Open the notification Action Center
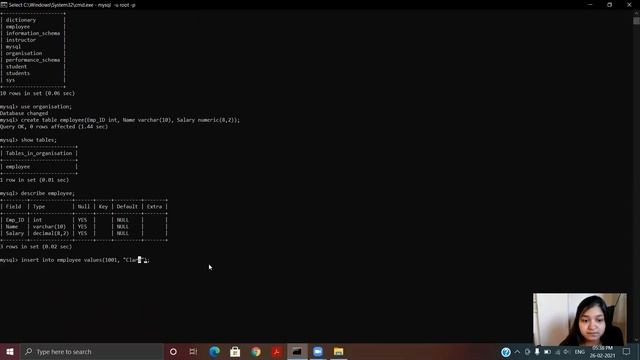 pyautogui.click(x=627, y=352)
